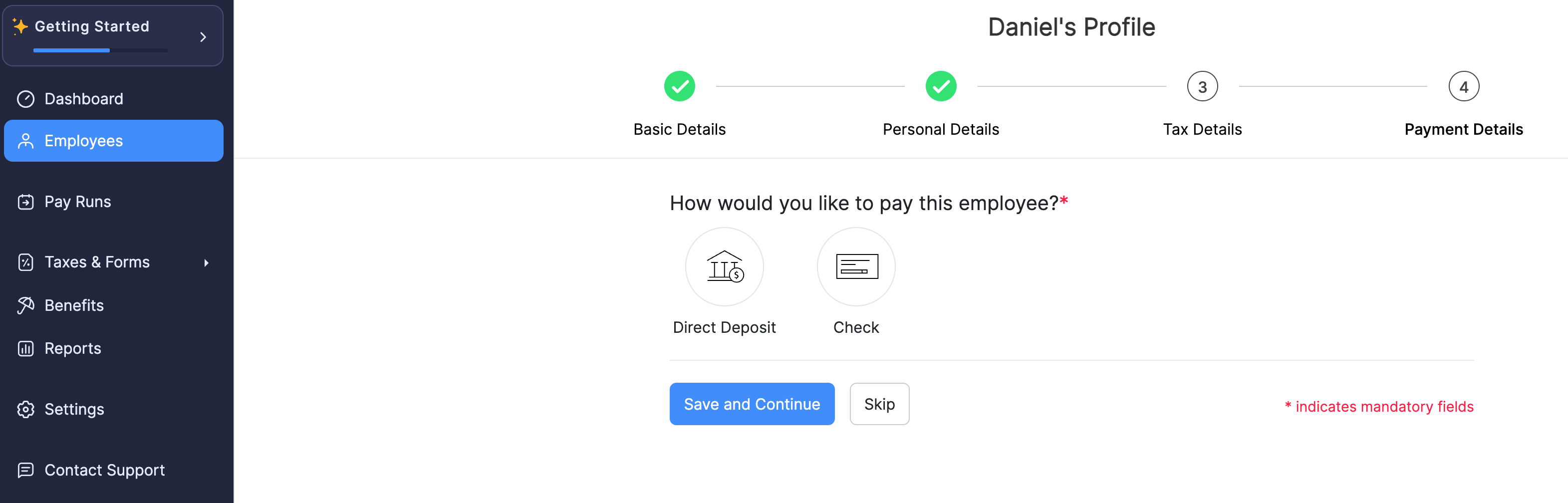Choose Check as payment method

[856, 267]
